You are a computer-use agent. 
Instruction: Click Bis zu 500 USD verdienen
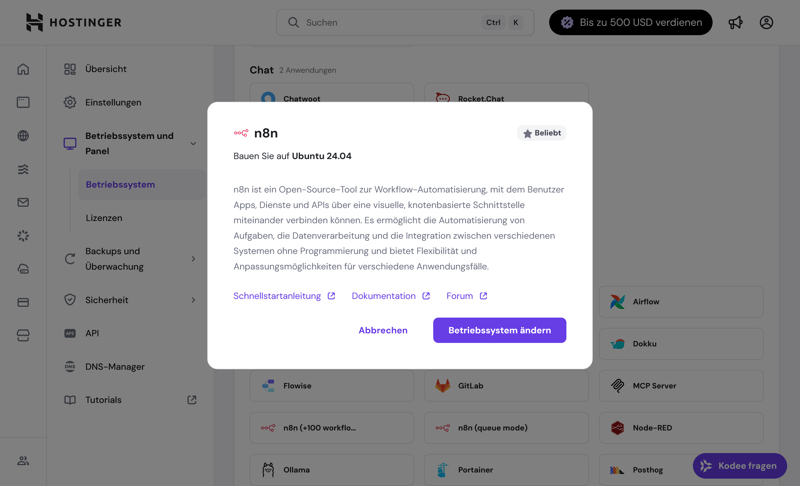630,22
